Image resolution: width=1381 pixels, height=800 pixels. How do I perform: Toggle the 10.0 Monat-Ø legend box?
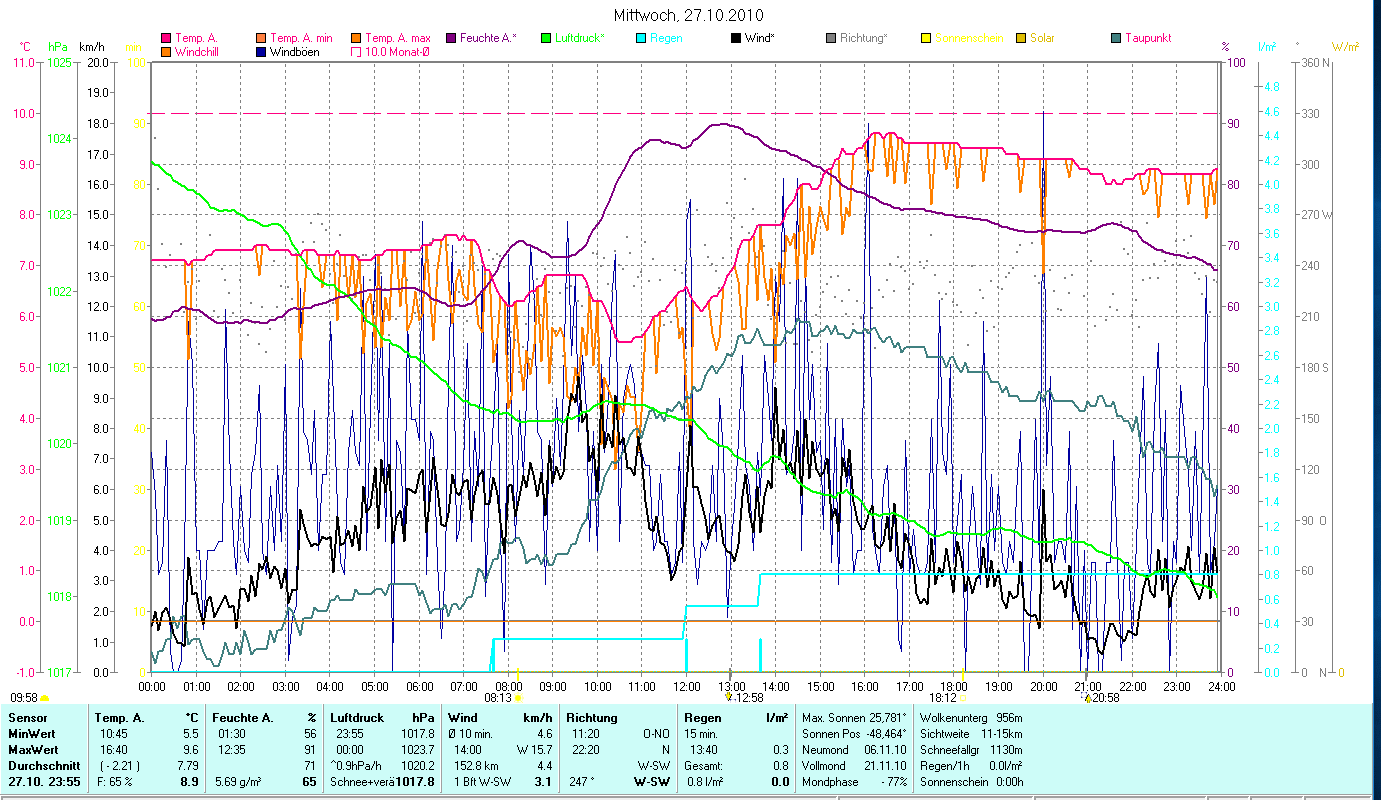coord(356,51)
